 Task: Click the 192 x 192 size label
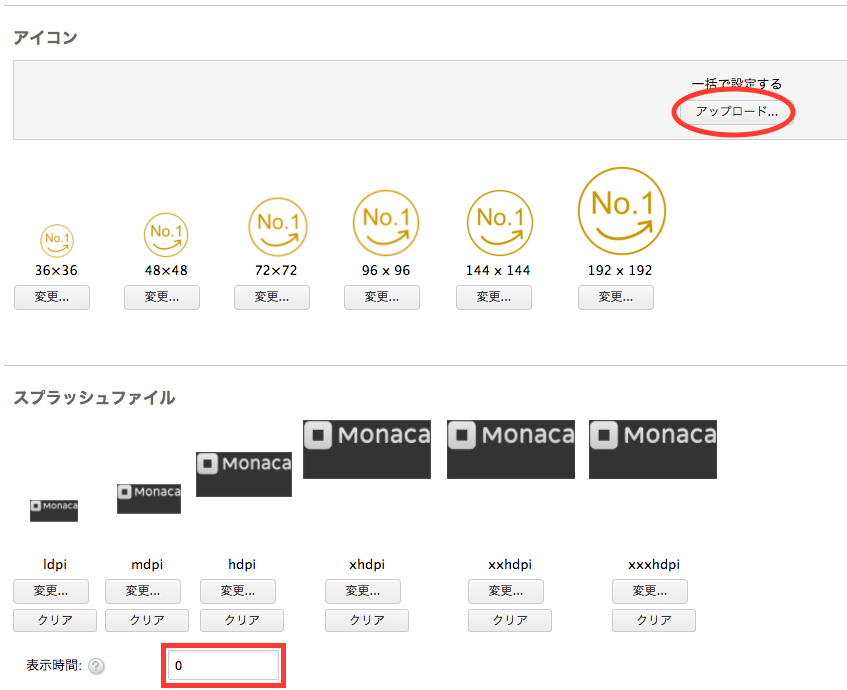(620, 270)
